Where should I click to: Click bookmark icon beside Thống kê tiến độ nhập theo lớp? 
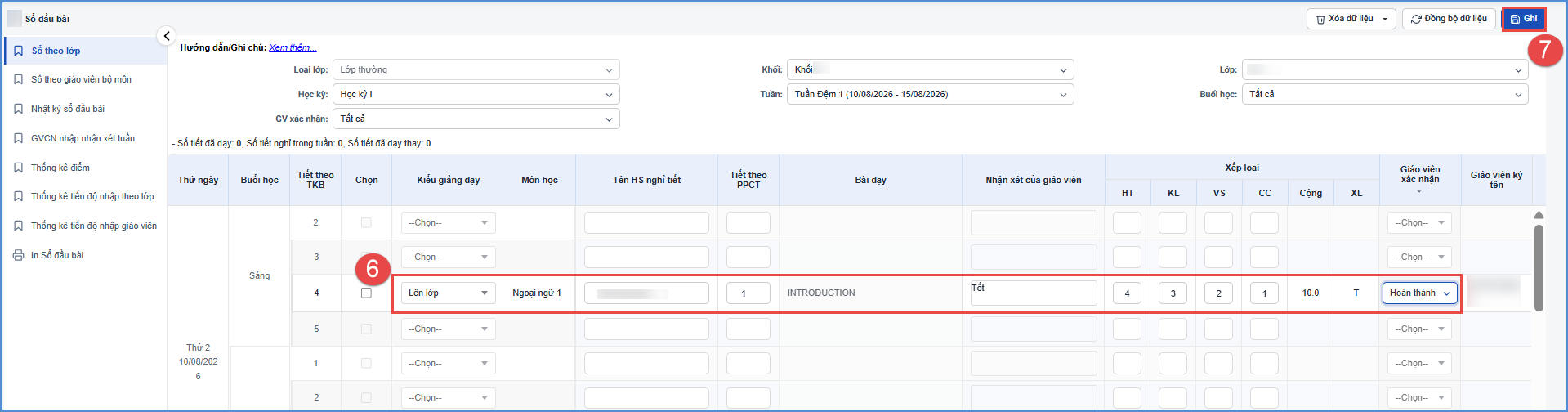[x=18, y=196]
